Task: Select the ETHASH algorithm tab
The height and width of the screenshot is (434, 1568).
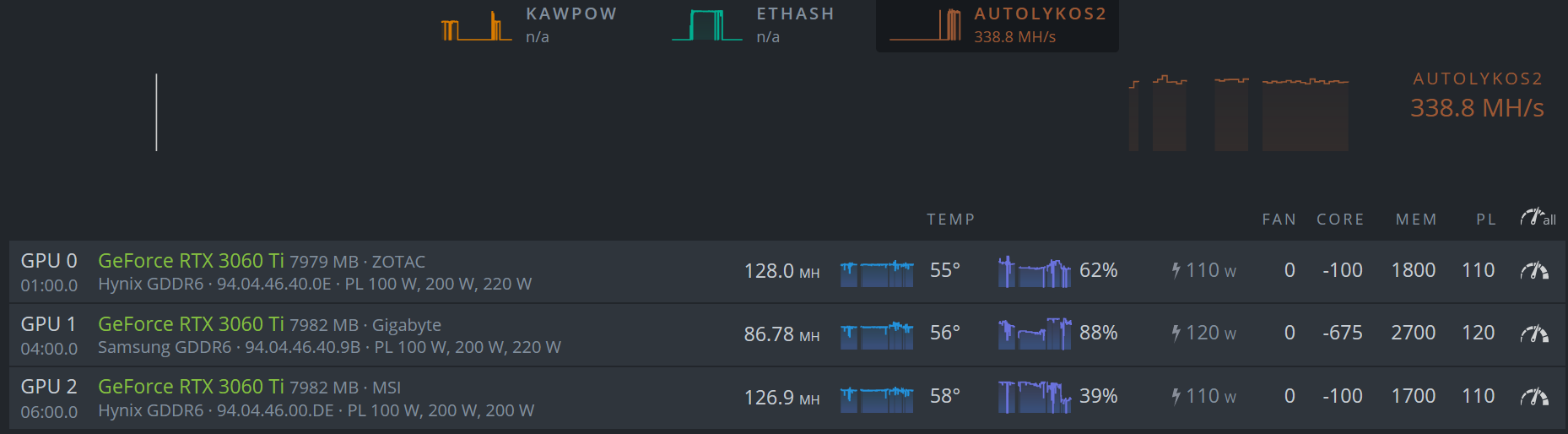Action: 754,24
